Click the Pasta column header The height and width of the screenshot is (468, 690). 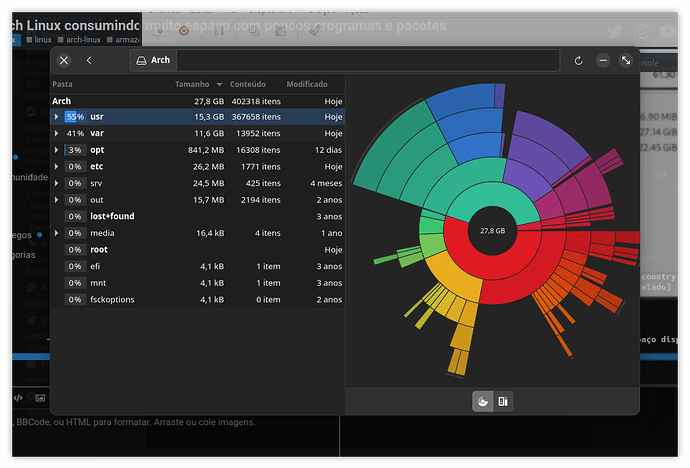click(62, 85)
